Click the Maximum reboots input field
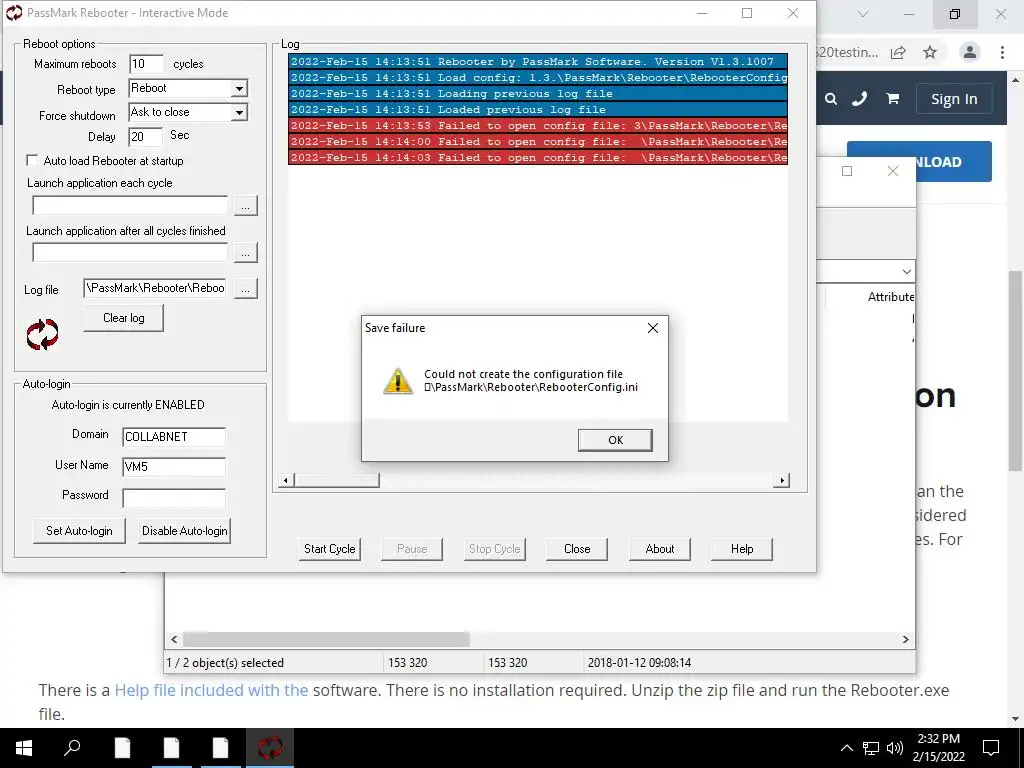 tap(146, 64)
